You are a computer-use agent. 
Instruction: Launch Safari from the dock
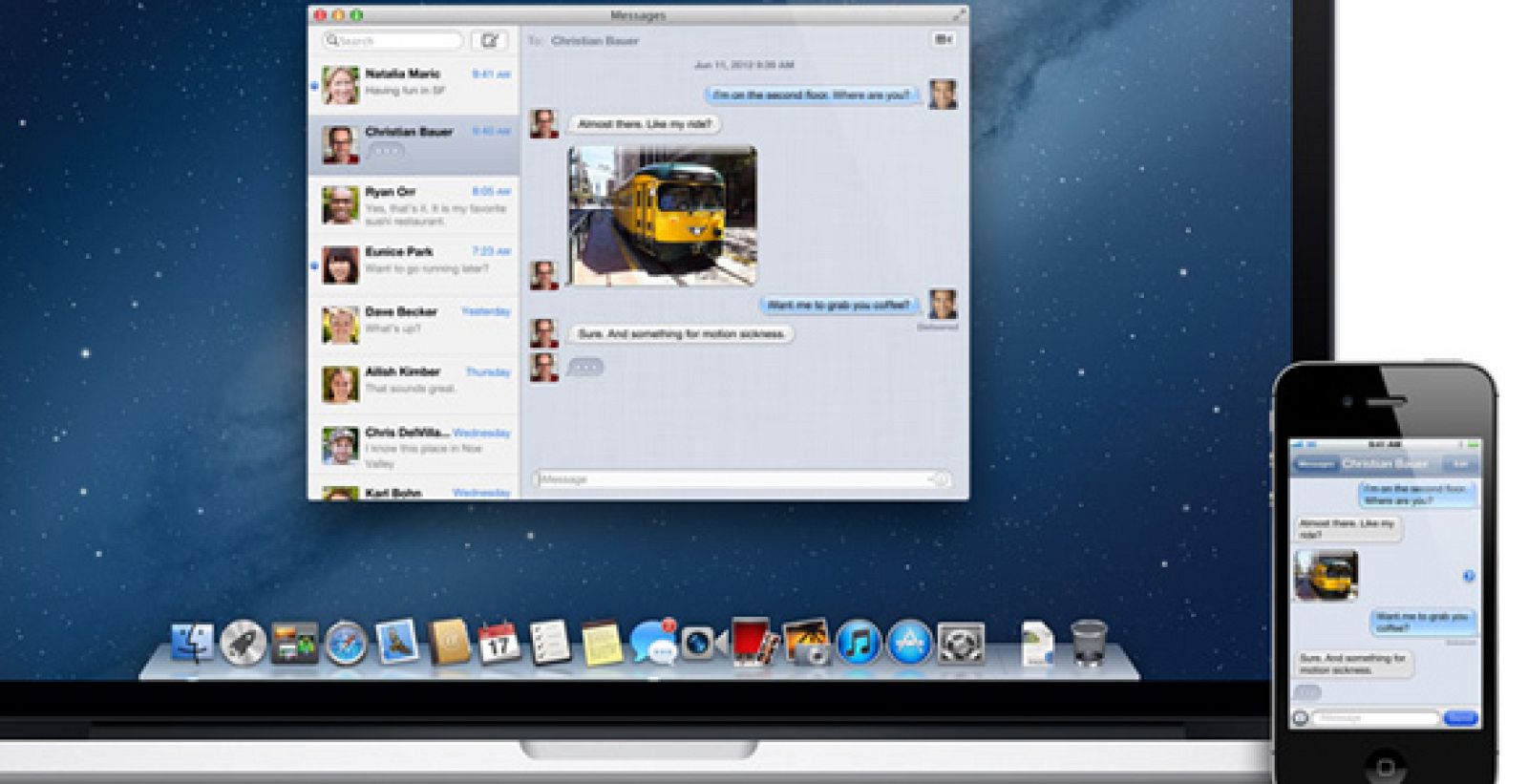346,643
